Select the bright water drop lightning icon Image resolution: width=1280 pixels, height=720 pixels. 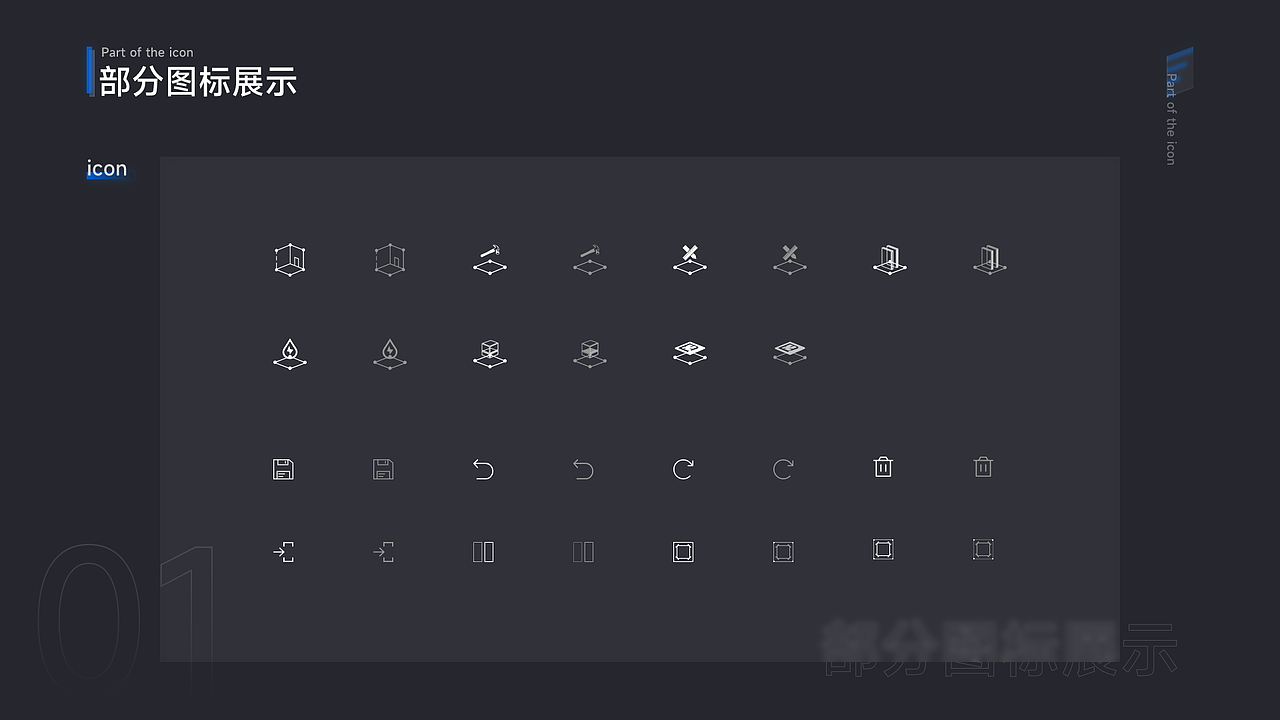[289, 354]
